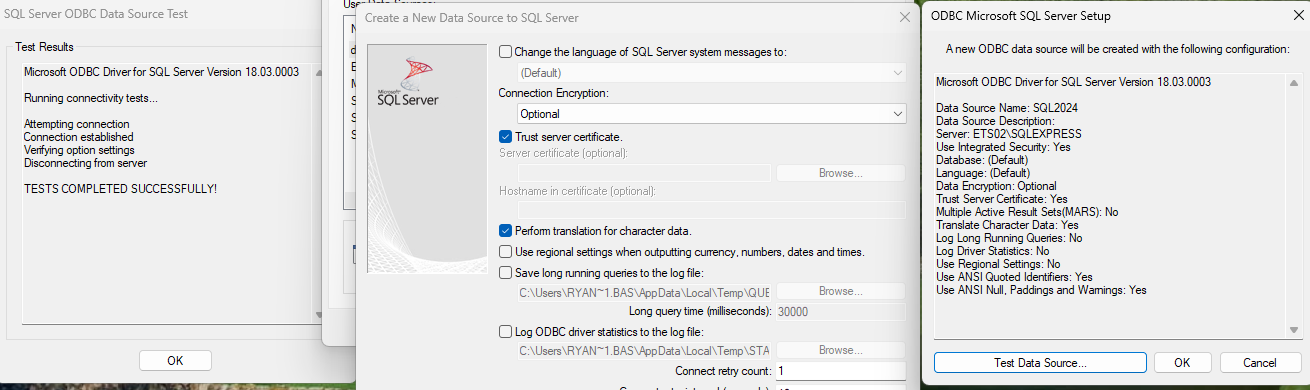Click the Translate Character Data: Yes line

pyautogui.click(x=1007, y=225)
